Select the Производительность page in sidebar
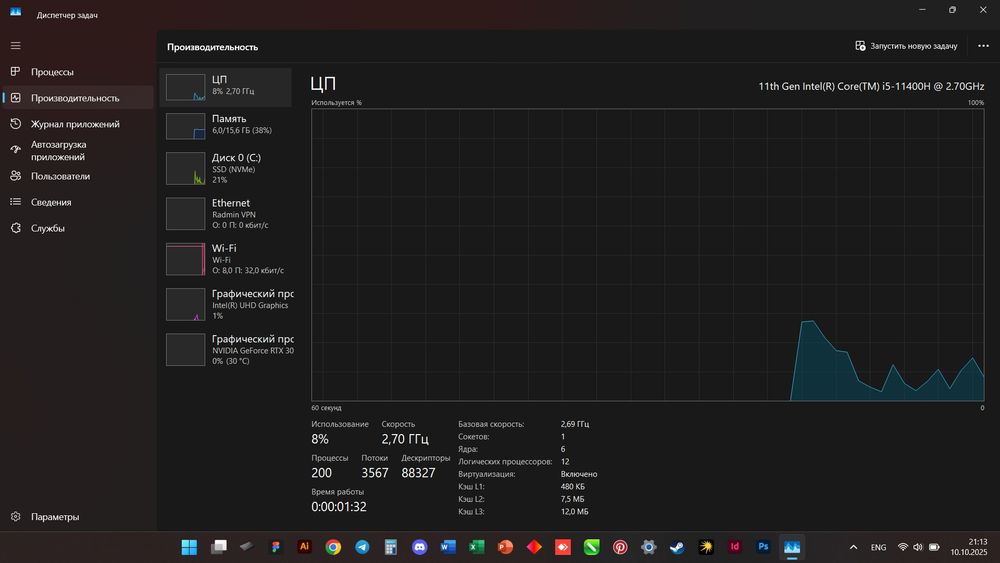Screen dimensions: 1000x563 coord(78,98)
